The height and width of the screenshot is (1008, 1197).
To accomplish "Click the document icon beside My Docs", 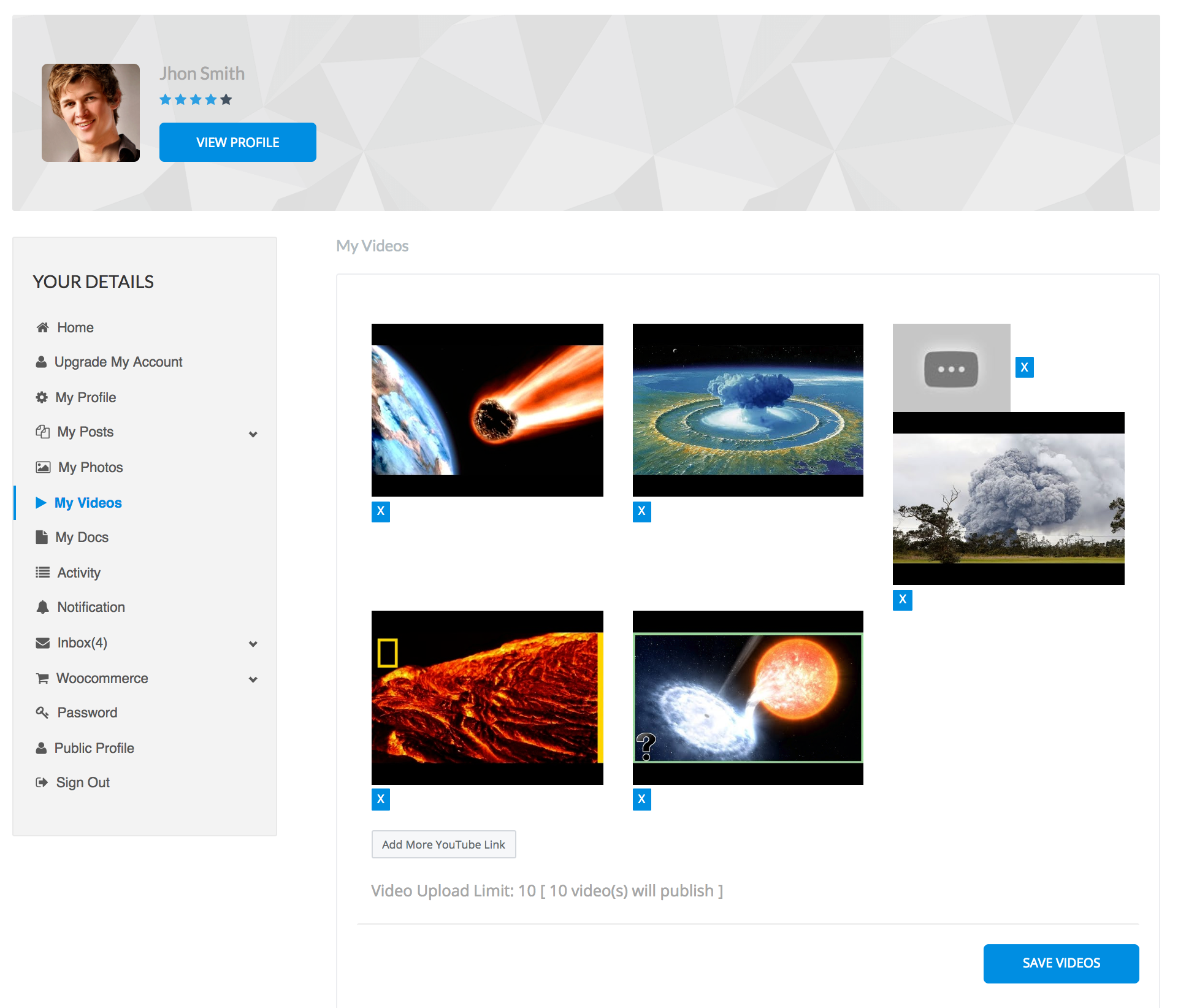I will pyautogui.click(x=42, y=537).
